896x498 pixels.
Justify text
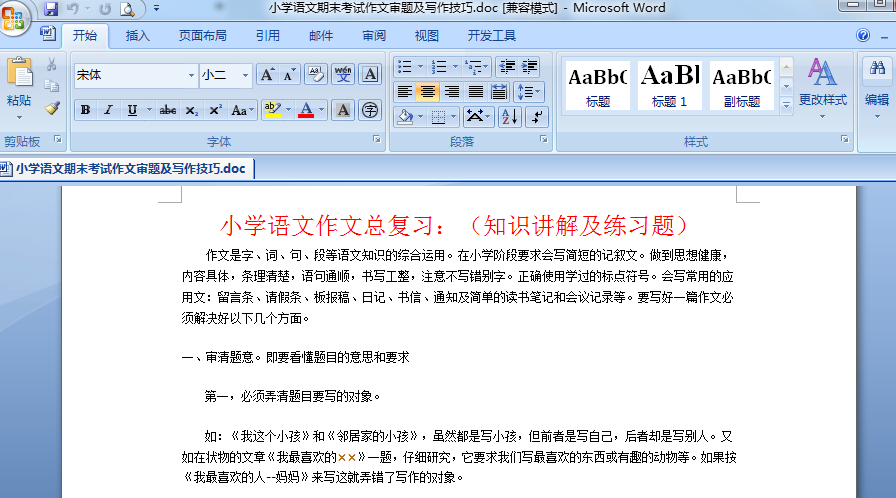(x=475, y=92)
